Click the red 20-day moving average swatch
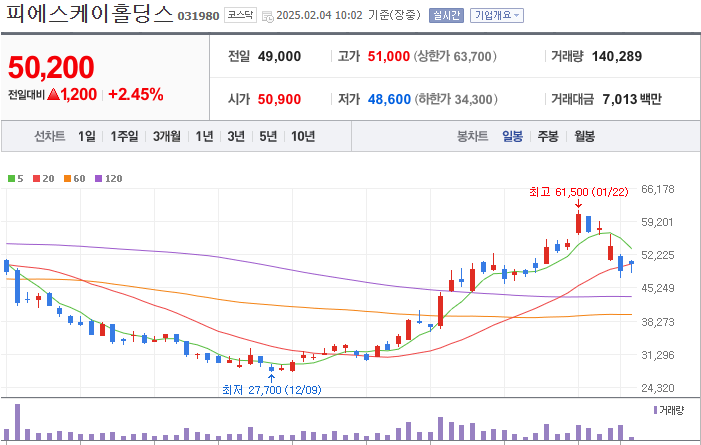 [37, 178]
